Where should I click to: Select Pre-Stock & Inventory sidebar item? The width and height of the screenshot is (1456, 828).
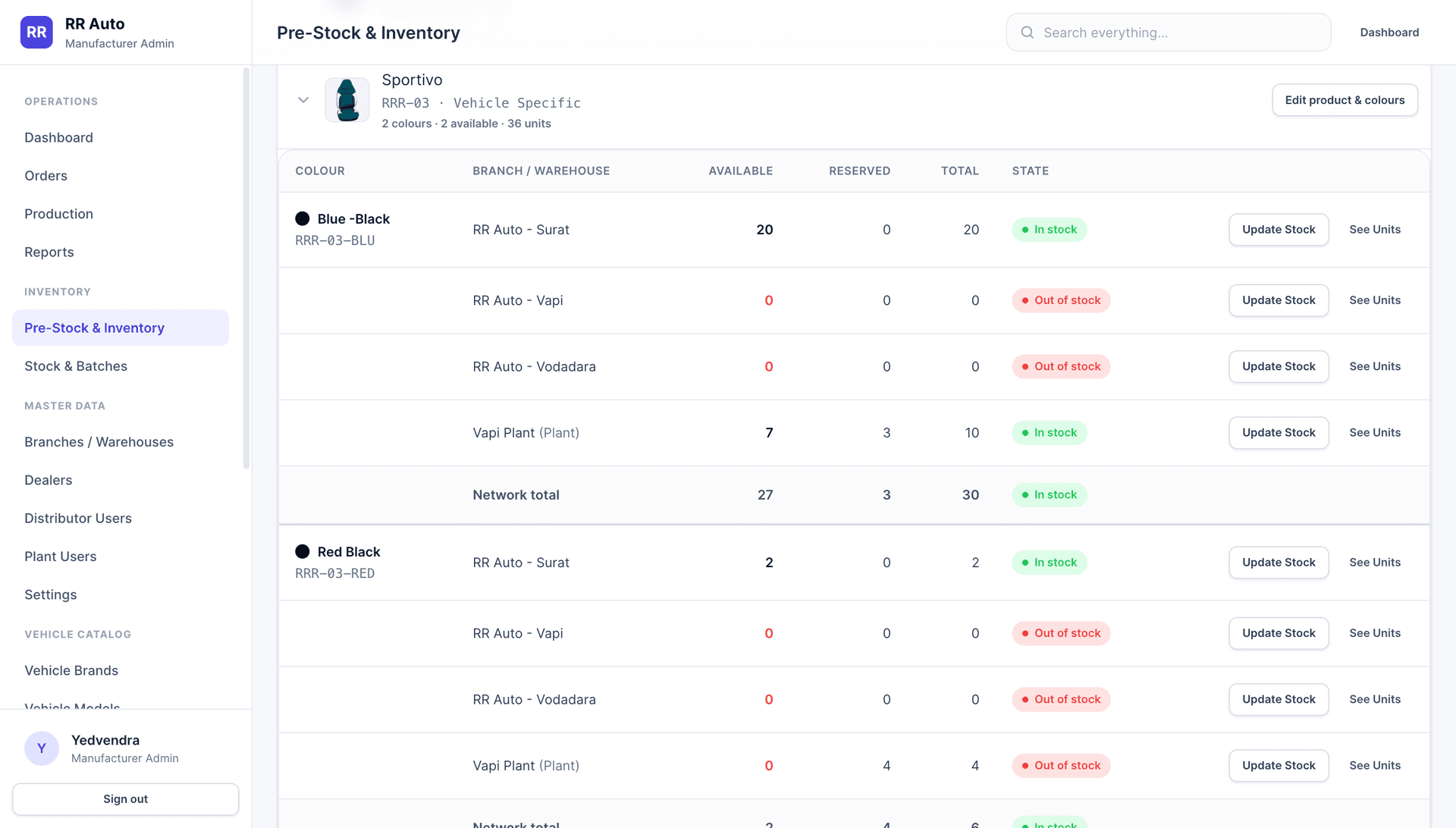pyautogui.click(x=121, y=328)
